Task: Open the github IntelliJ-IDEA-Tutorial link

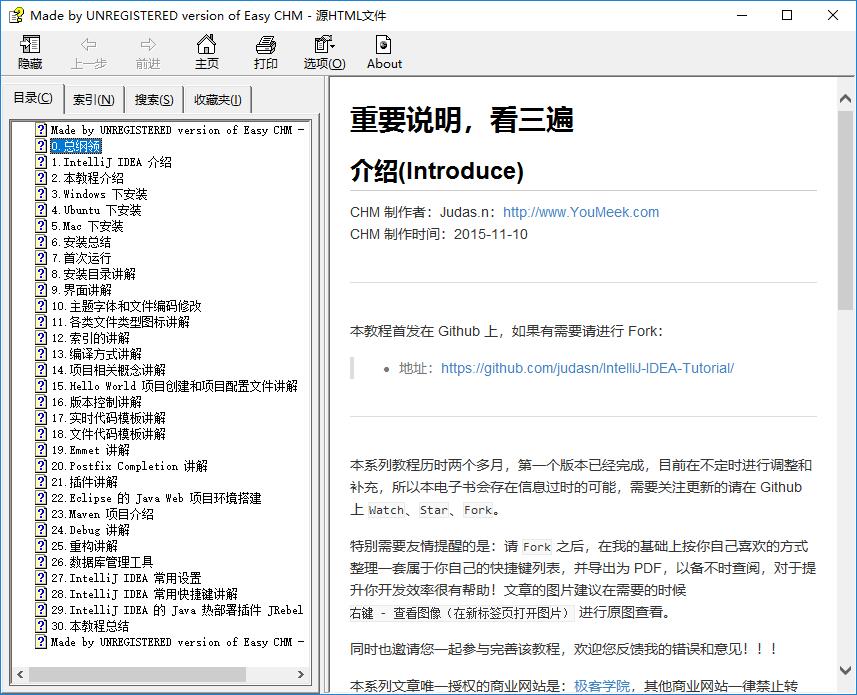Action: [x=588, y=368]
